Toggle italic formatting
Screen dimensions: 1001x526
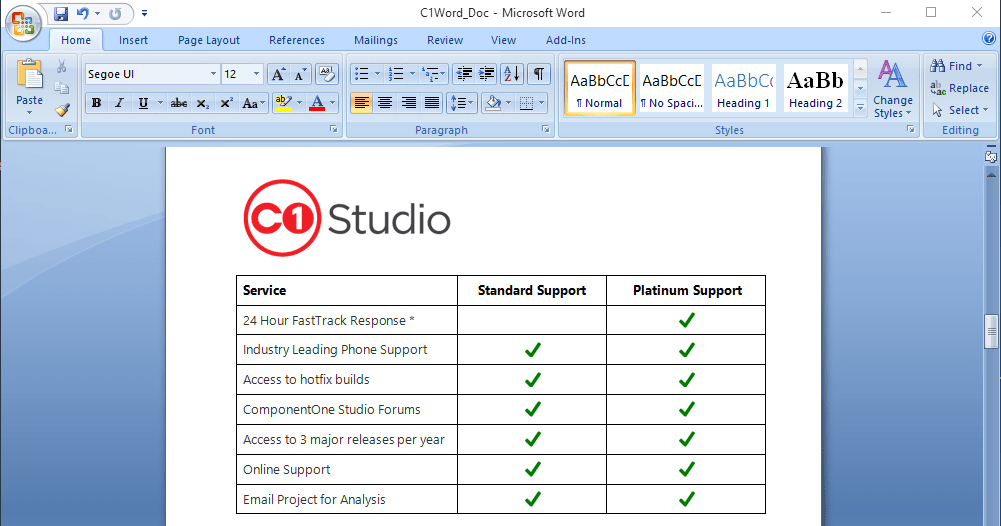click(119, 103)
